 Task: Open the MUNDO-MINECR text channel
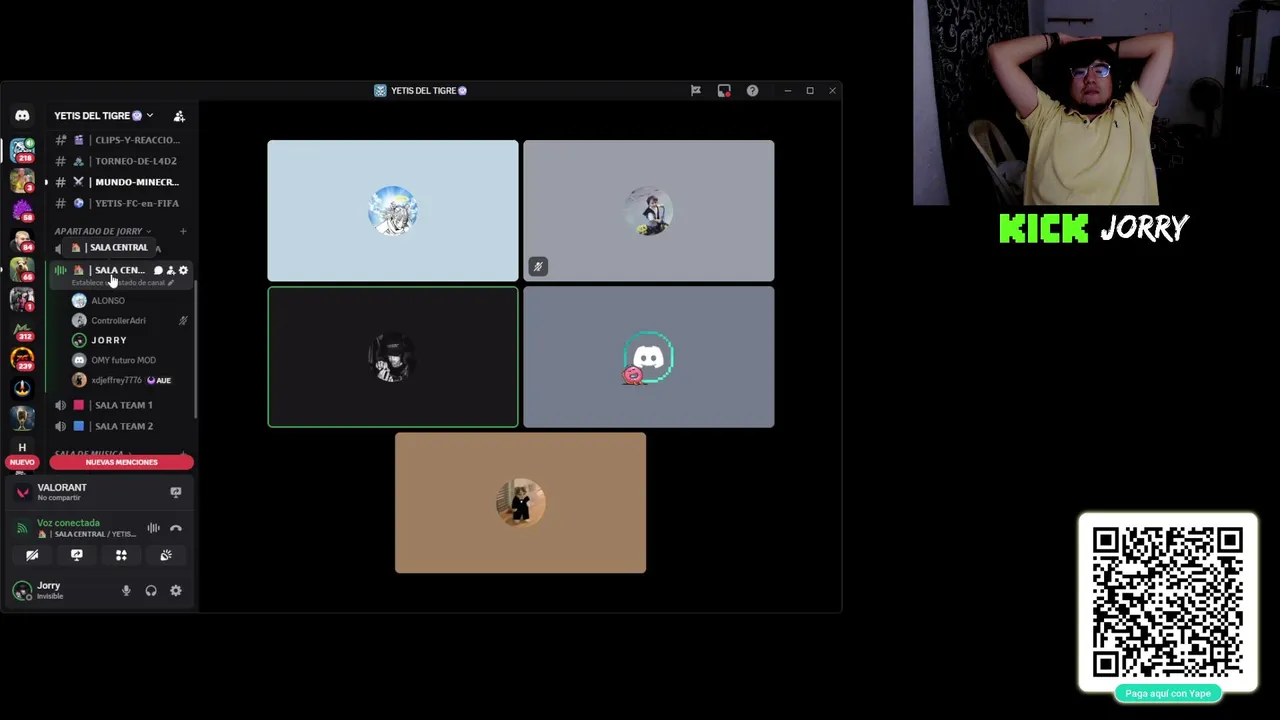pos(120,182)
